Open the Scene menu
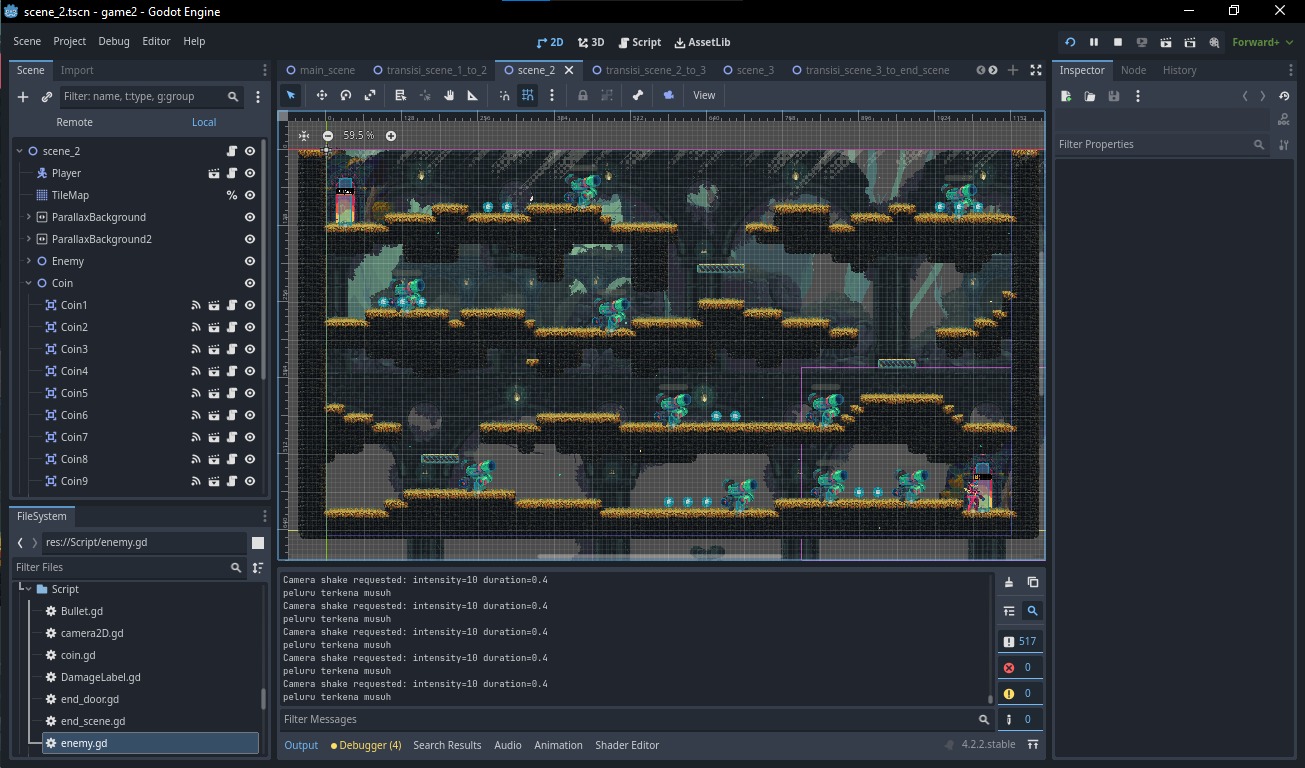 point(27,41)
